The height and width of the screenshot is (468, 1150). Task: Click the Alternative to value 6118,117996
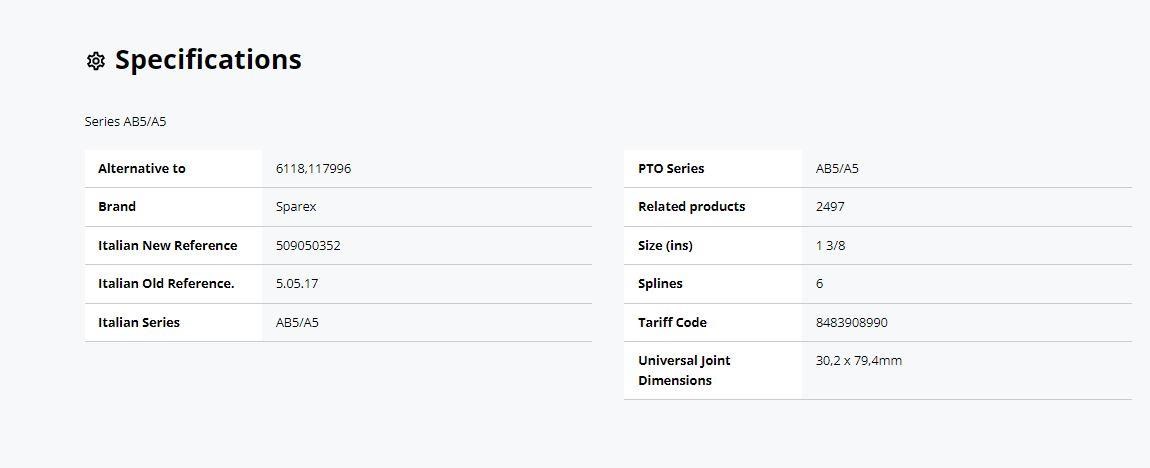[x=313, y=169]
